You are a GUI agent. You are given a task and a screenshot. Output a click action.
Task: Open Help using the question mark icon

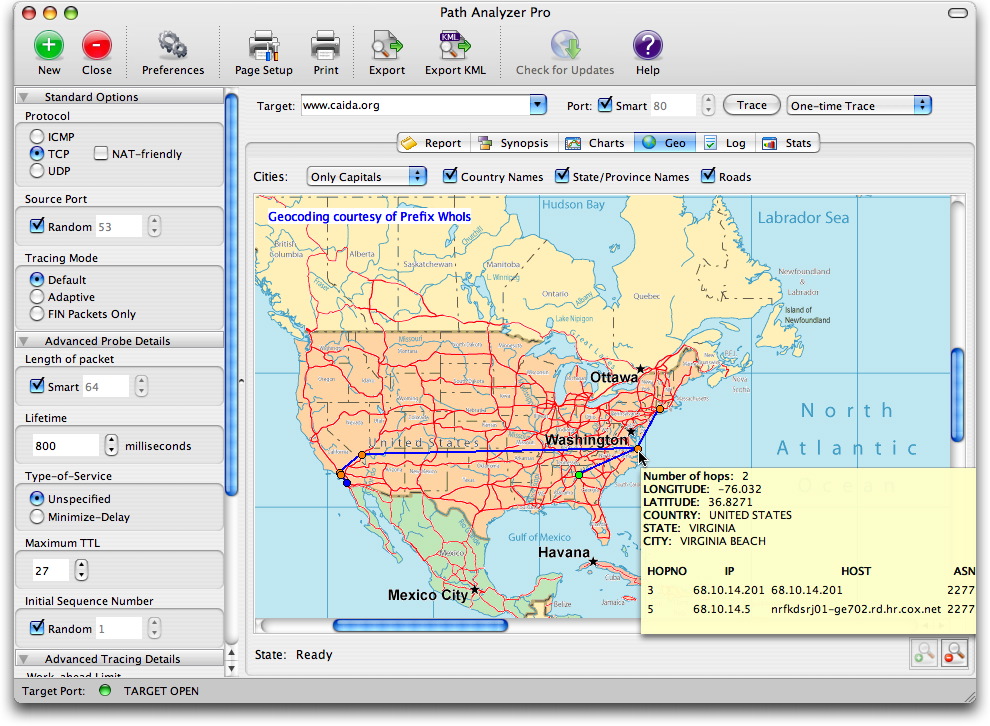tap(647, 45)
